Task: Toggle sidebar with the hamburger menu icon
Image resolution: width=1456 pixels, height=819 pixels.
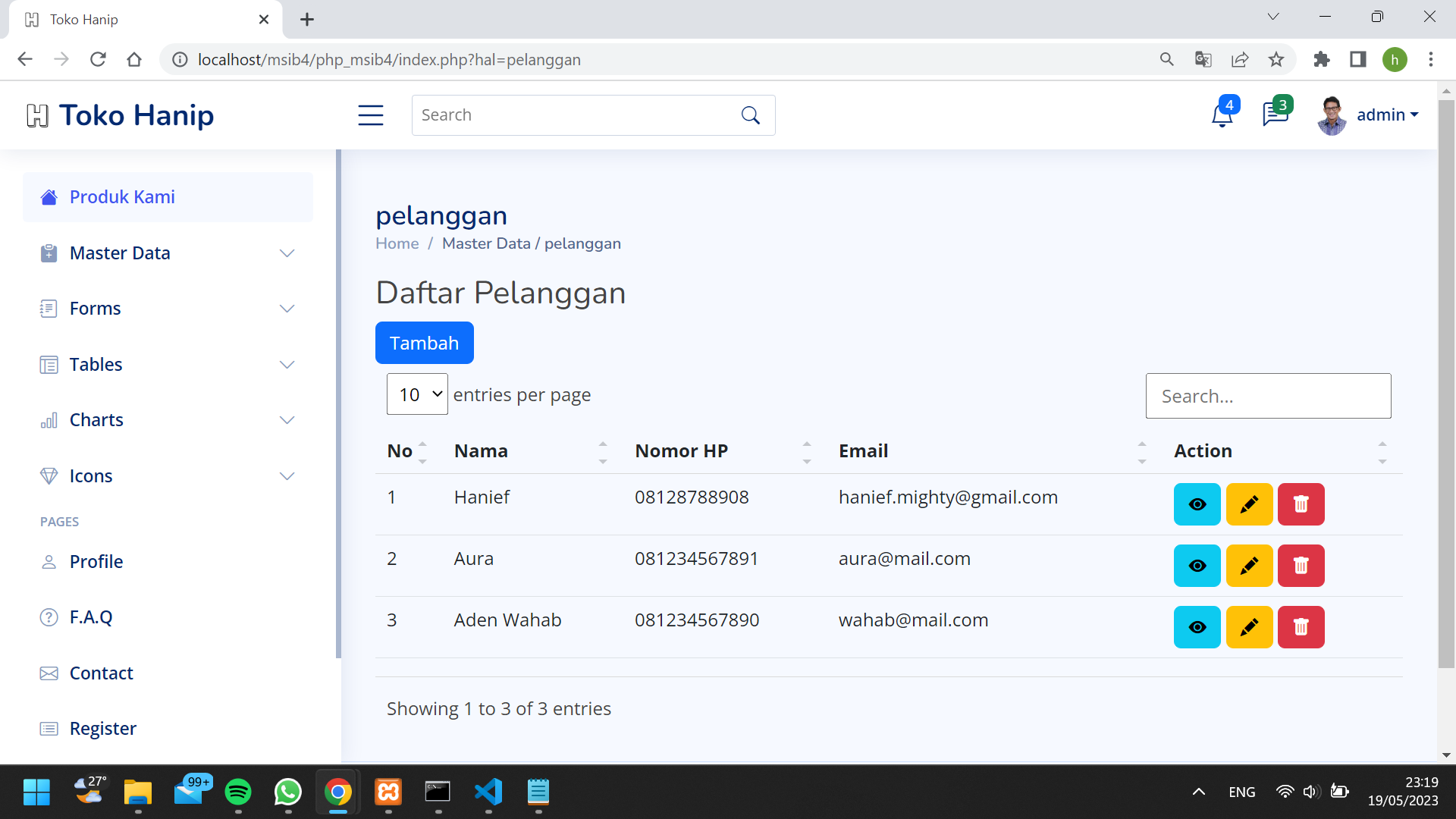Action: pos(371,115)
